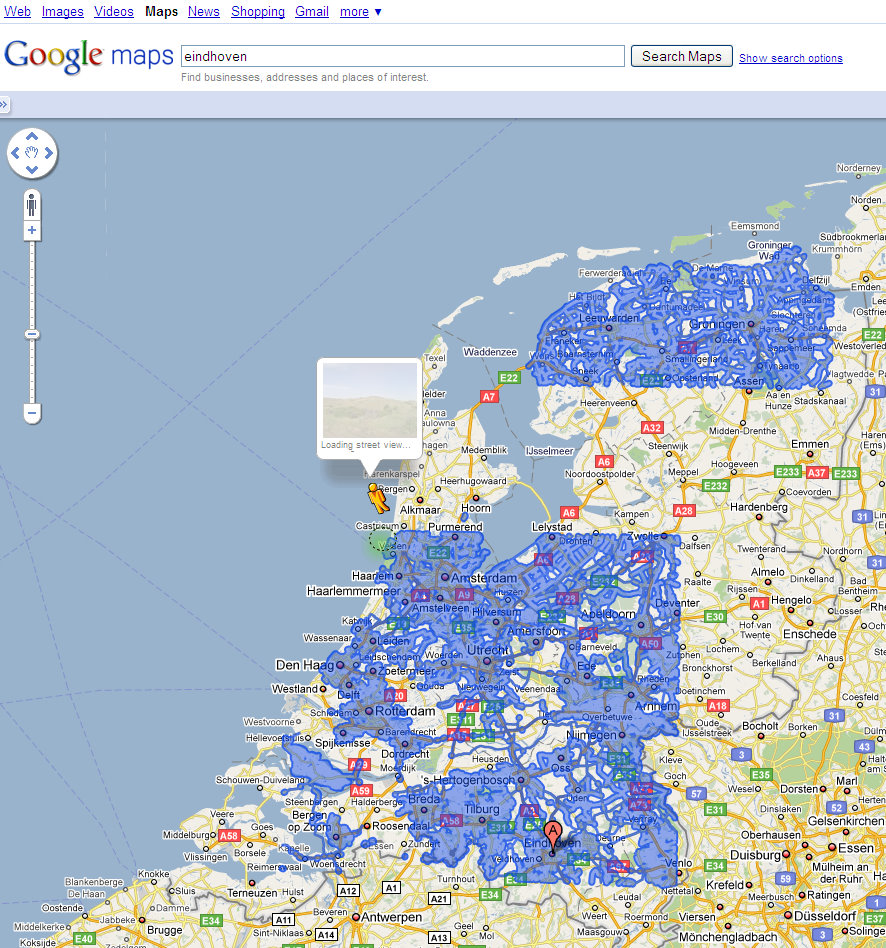The image size is (886, 948).
Task: Click the Street View pegman icon
Action: coord(32,206)
